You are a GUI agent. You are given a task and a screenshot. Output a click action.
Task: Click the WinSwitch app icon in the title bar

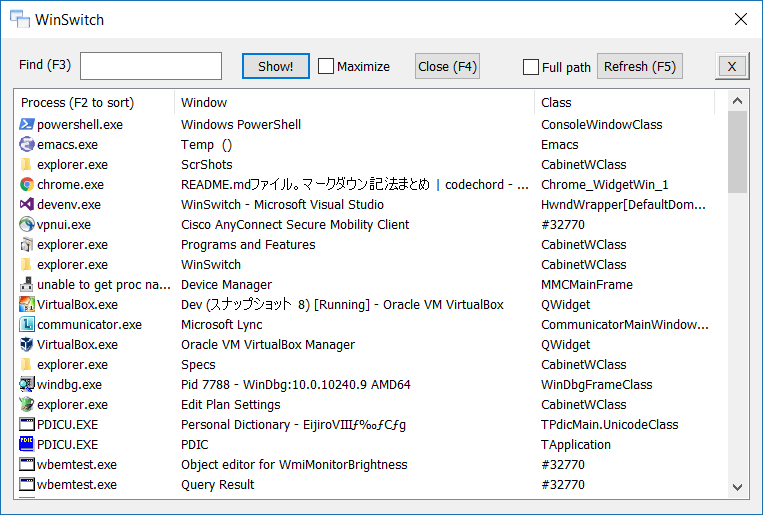click(19, 19)
